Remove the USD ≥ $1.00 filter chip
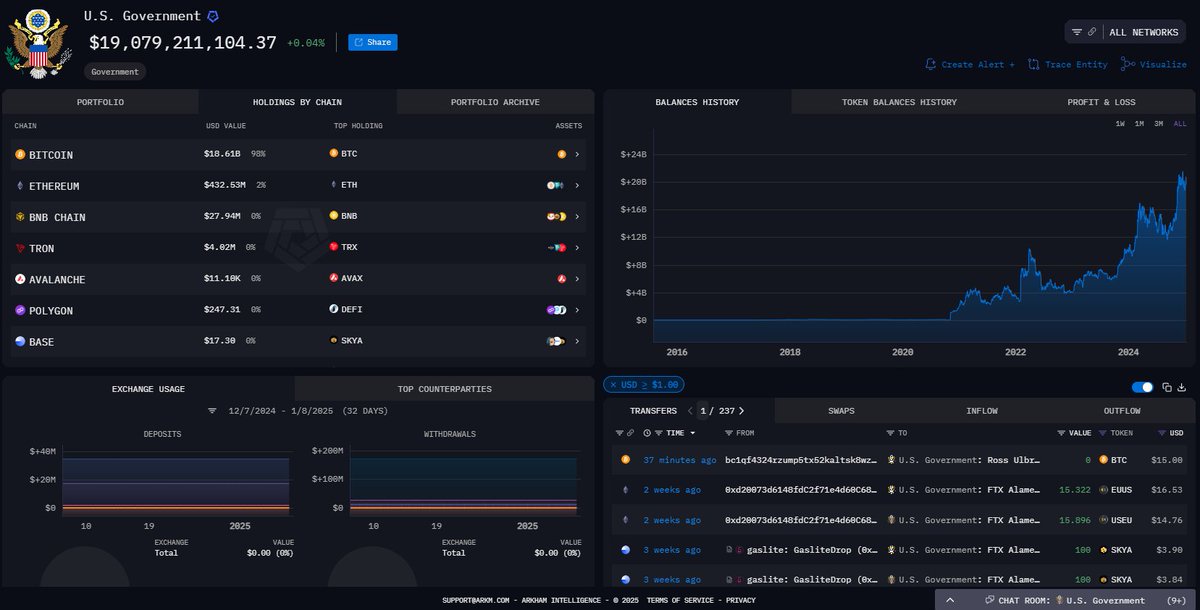This screenshot has width=1200, height=610. click(x=613, y=385)
